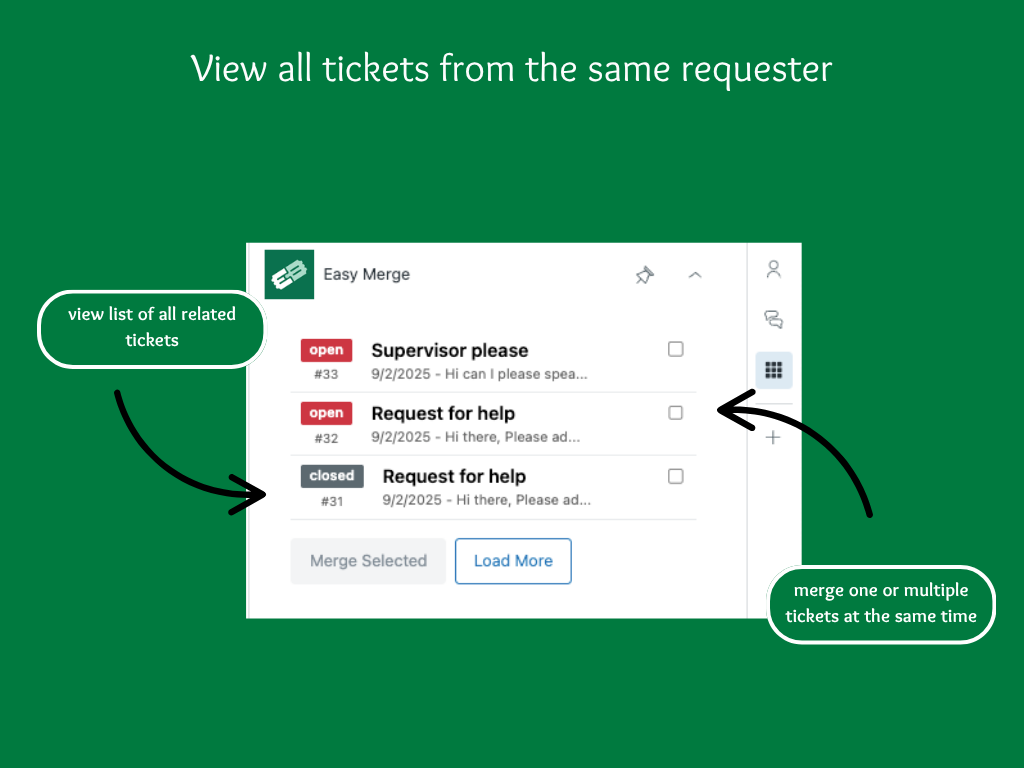The image size is (1024, 768).
Task: Click the Merge Selected button
Action: pos(368,561)
